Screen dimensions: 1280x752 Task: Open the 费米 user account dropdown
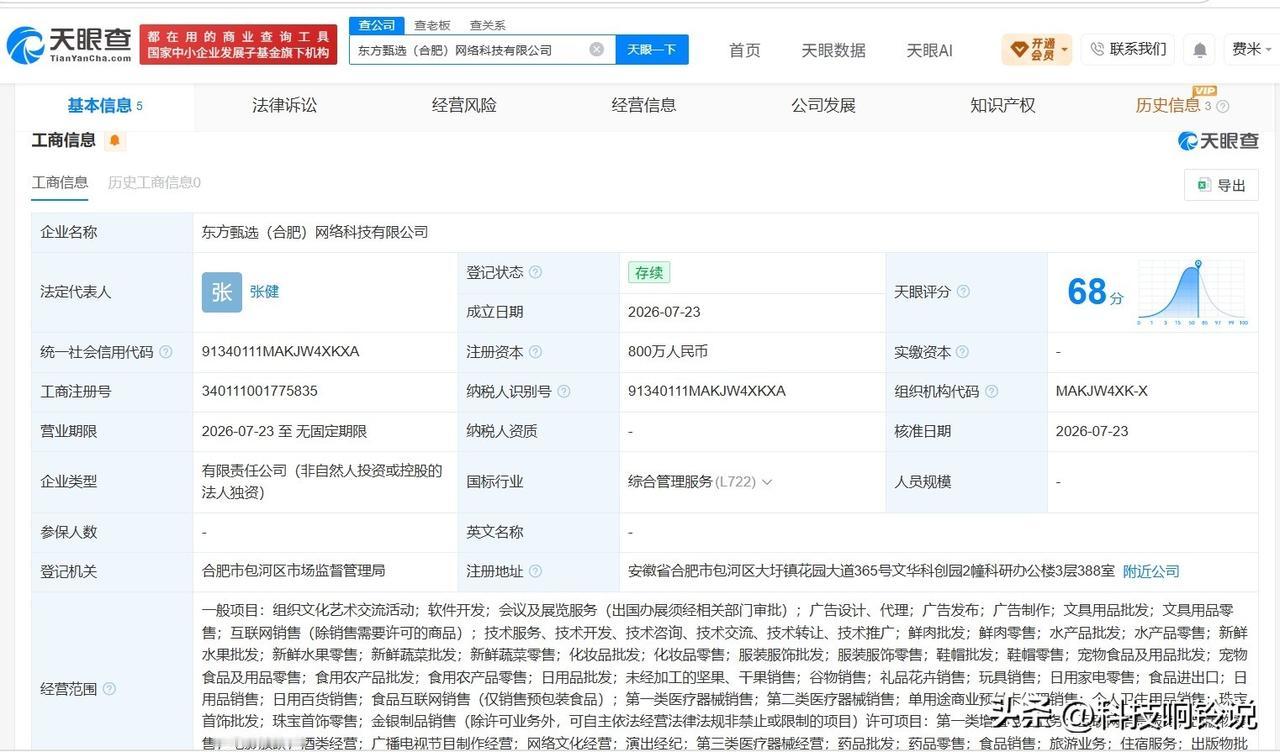[1251, 49]
